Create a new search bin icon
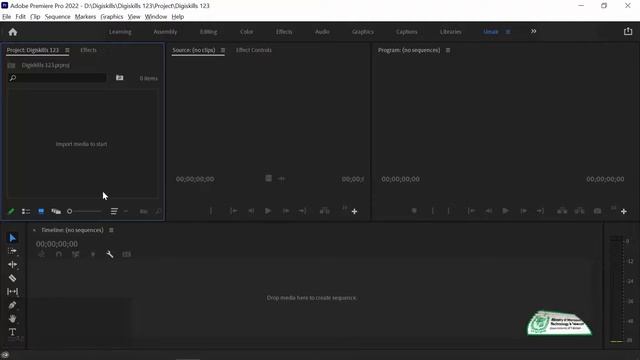 (x=120, y=78)
